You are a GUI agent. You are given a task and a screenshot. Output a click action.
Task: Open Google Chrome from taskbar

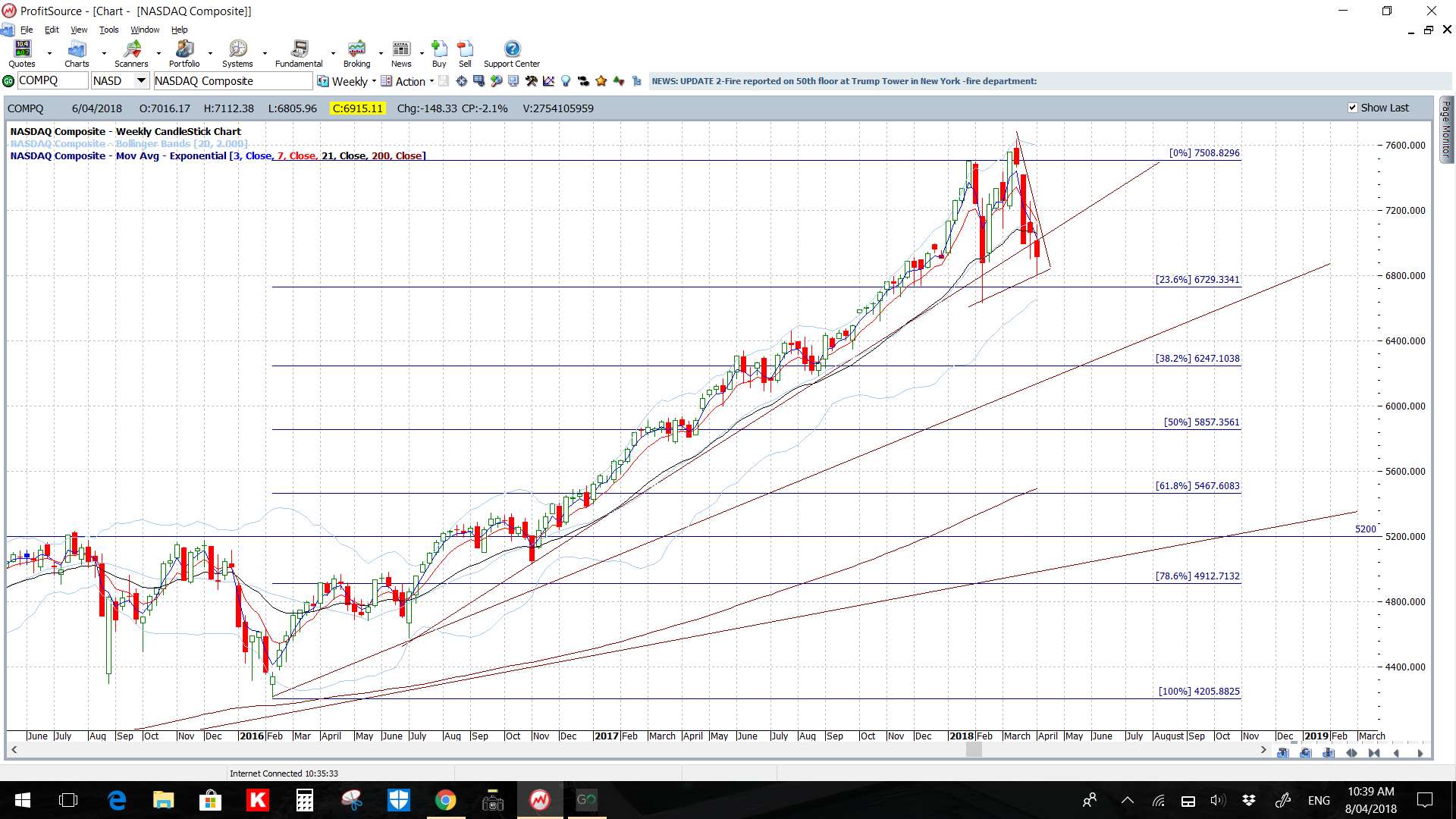point(445,800)
